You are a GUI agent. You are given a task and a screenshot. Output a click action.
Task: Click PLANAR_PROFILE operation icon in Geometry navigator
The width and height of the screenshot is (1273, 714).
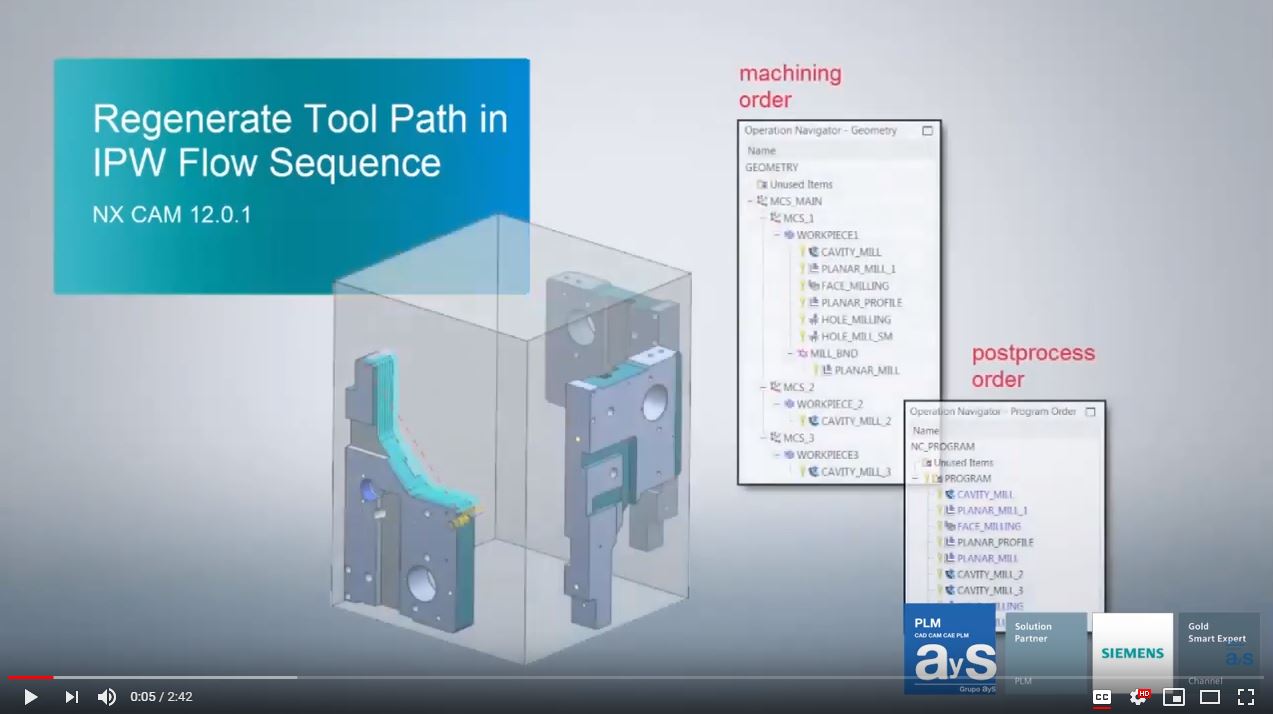coord(813,303)
